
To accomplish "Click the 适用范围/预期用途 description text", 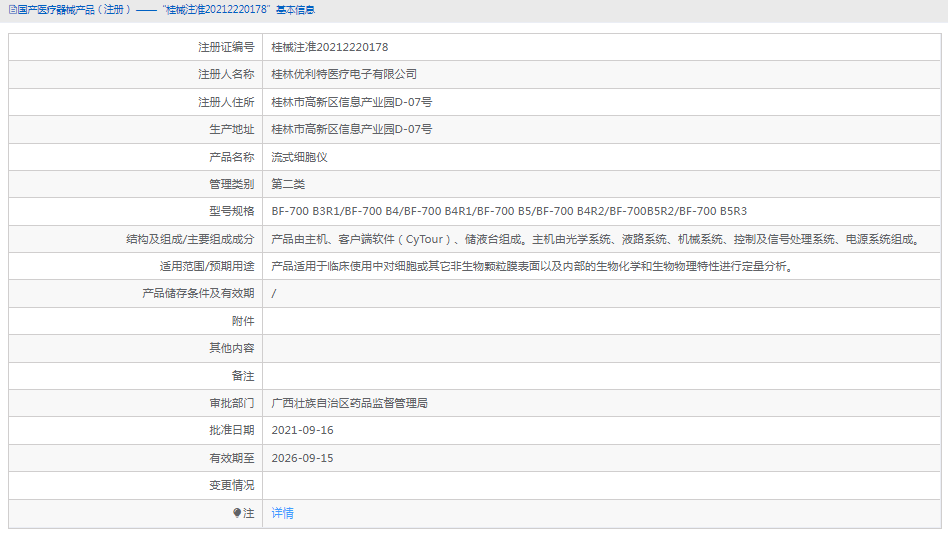I will click(532, 266).
